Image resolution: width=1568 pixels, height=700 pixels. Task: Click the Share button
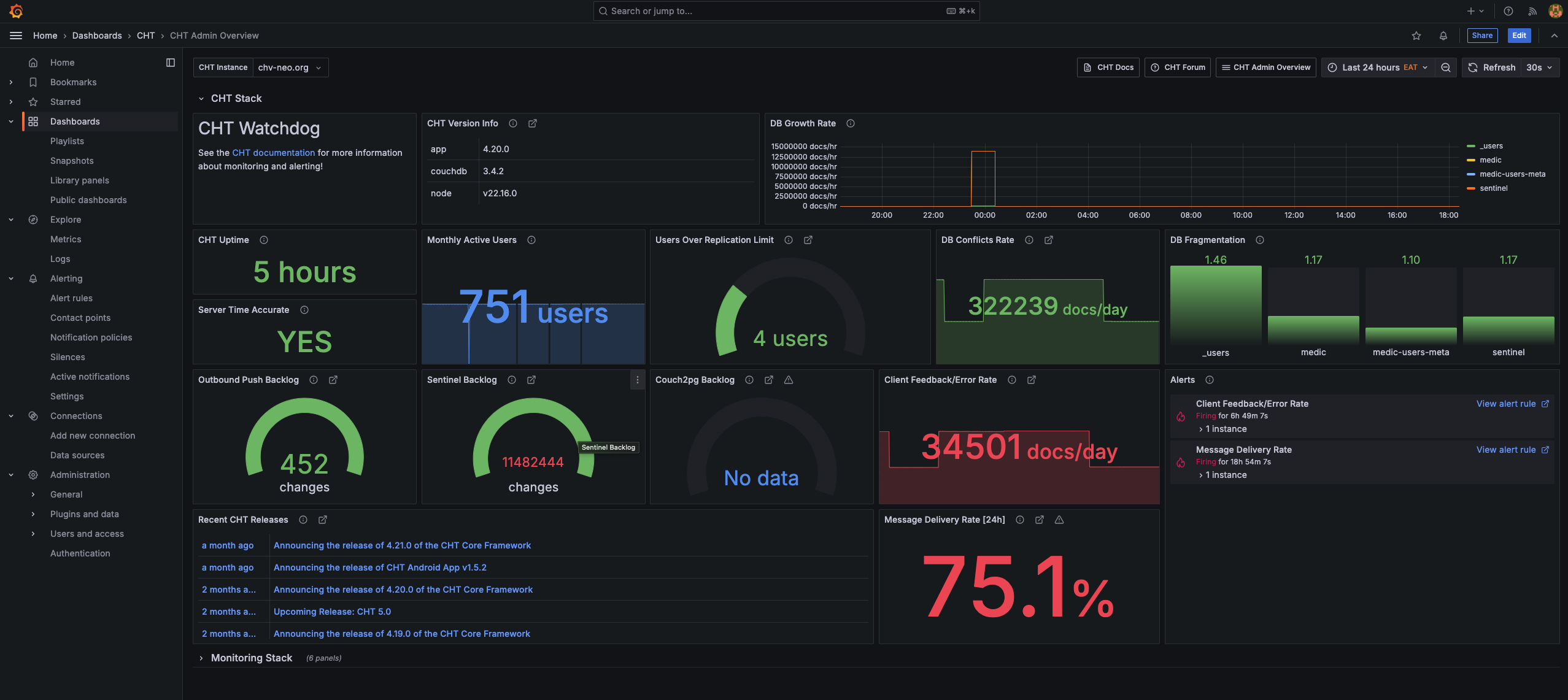pyautogui.click(x=1482, y=36)
